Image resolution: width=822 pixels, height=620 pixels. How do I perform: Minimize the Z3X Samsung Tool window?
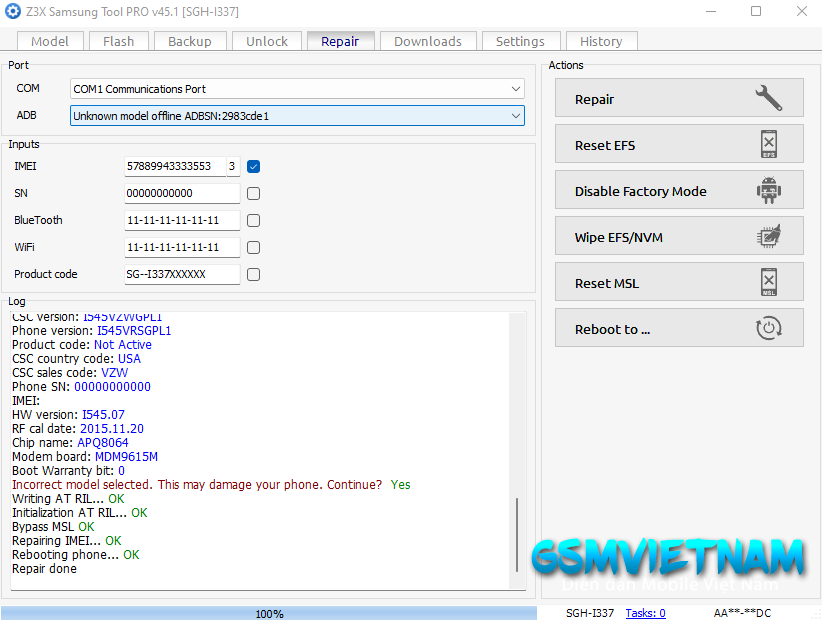pyautogui.click(x=710, y=11)
